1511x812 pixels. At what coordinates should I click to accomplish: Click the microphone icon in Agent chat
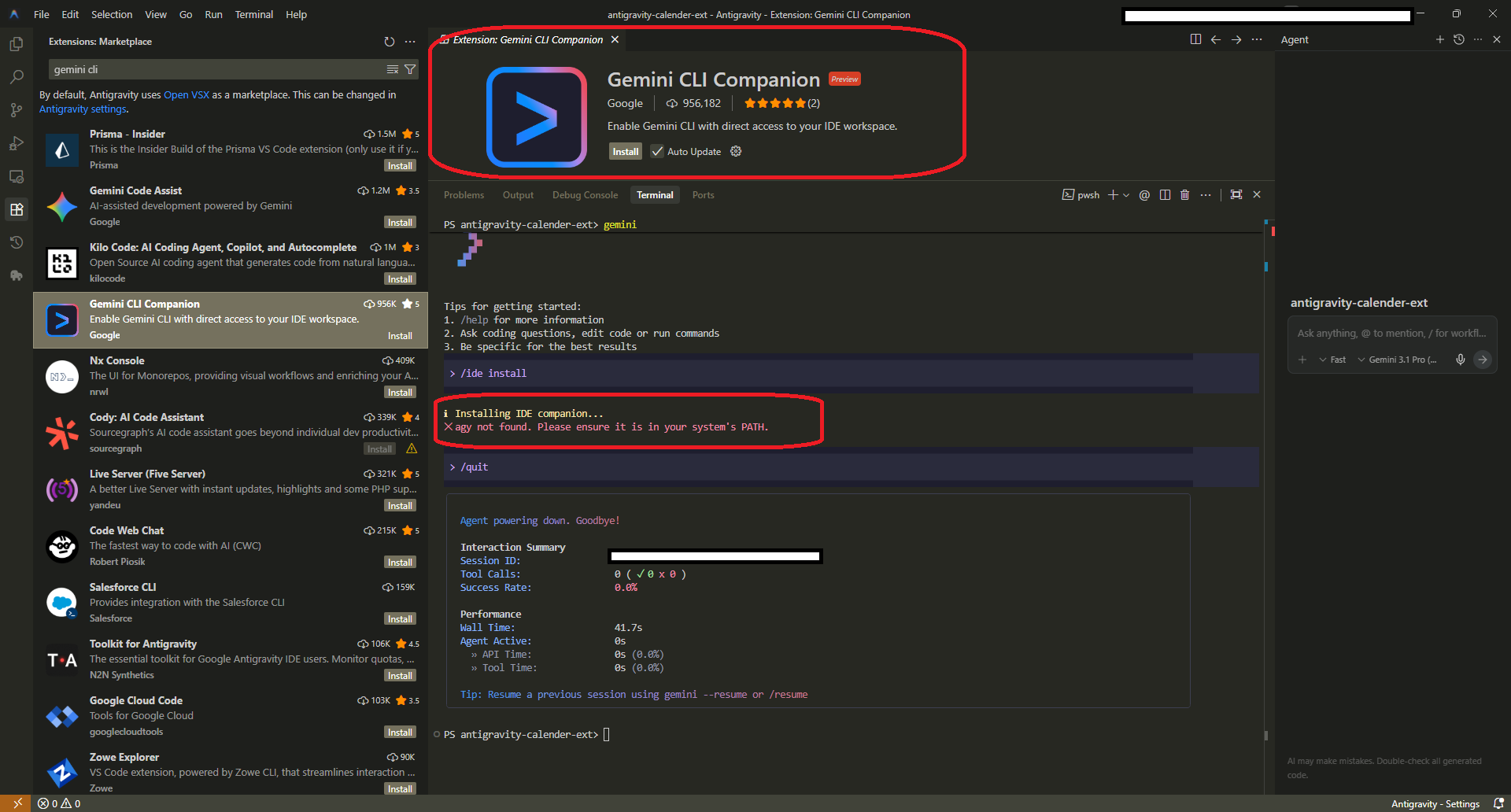point(1461,360)
